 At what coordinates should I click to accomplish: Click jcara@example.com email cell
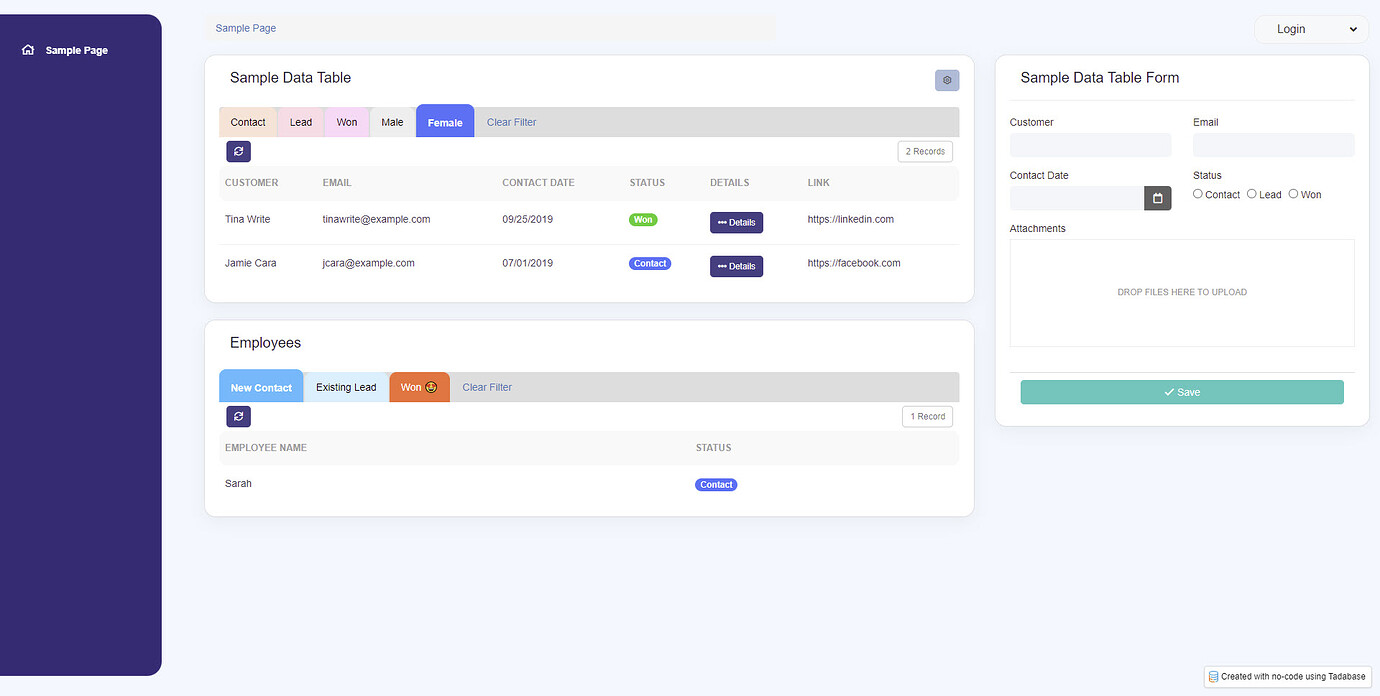368,263
